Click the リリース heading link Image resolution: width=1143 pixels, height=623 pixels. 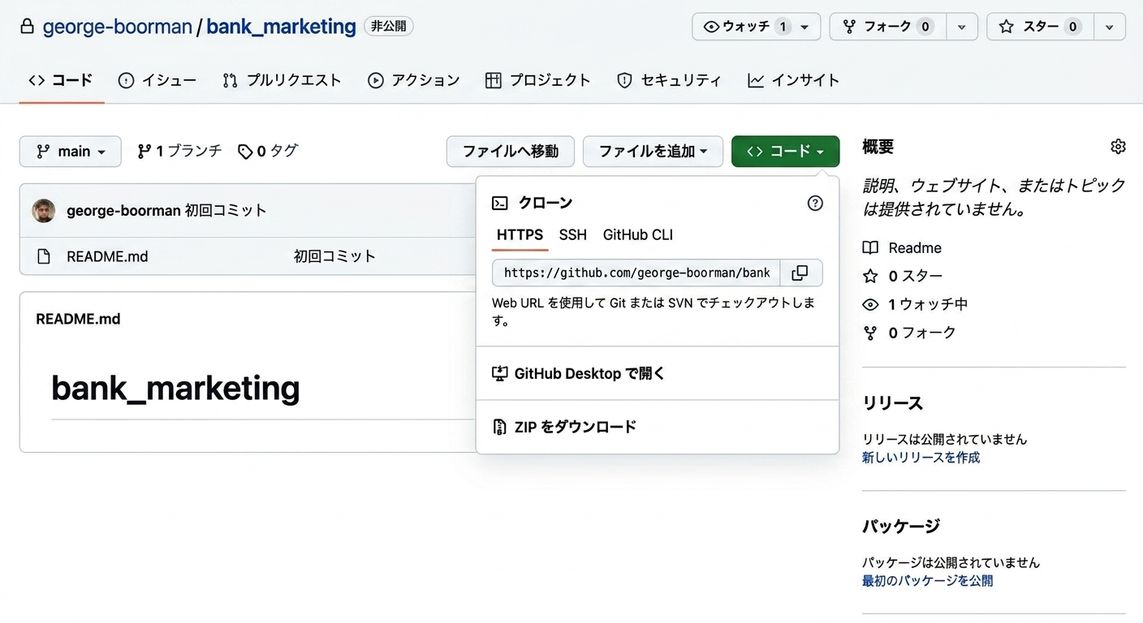[892, 403]
